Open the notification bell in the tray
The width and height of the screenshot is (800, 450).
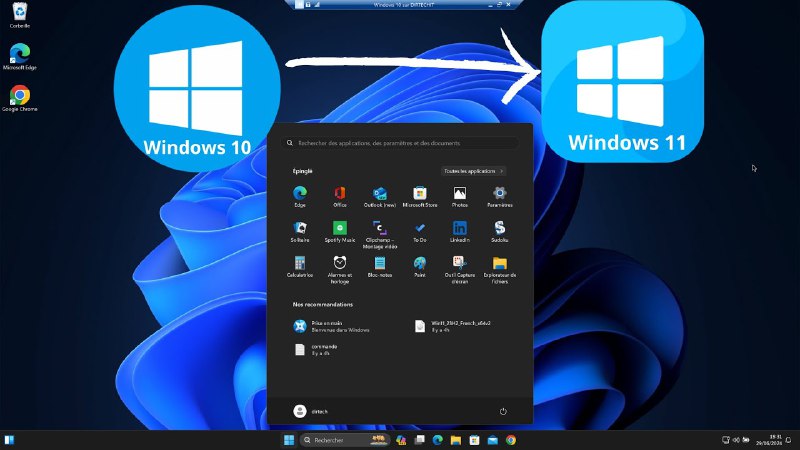coord(789,440)
